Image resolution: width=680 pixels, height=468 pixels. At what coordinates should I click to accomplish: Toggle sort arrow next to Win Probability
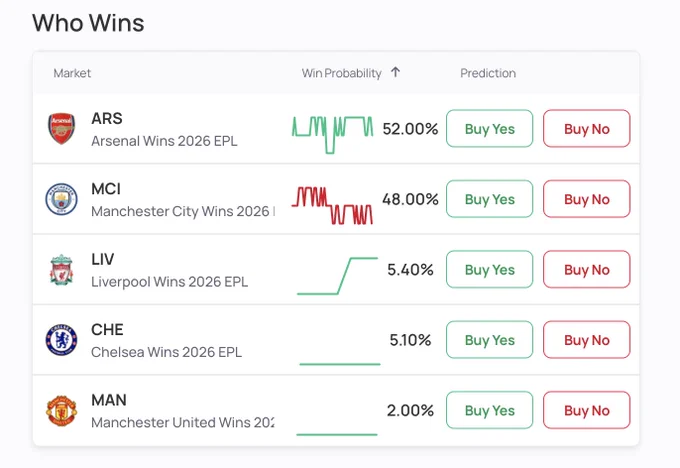pyautogui.click(x=395, y=72)
